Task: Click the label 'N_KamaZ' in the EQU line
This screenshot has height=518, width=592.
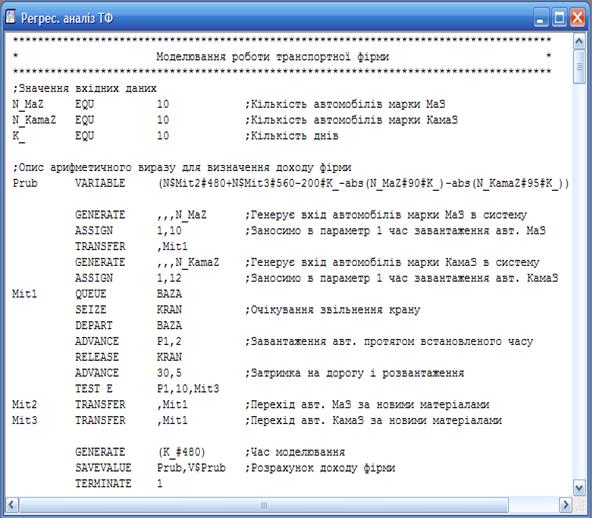Action: click(34, 120)
